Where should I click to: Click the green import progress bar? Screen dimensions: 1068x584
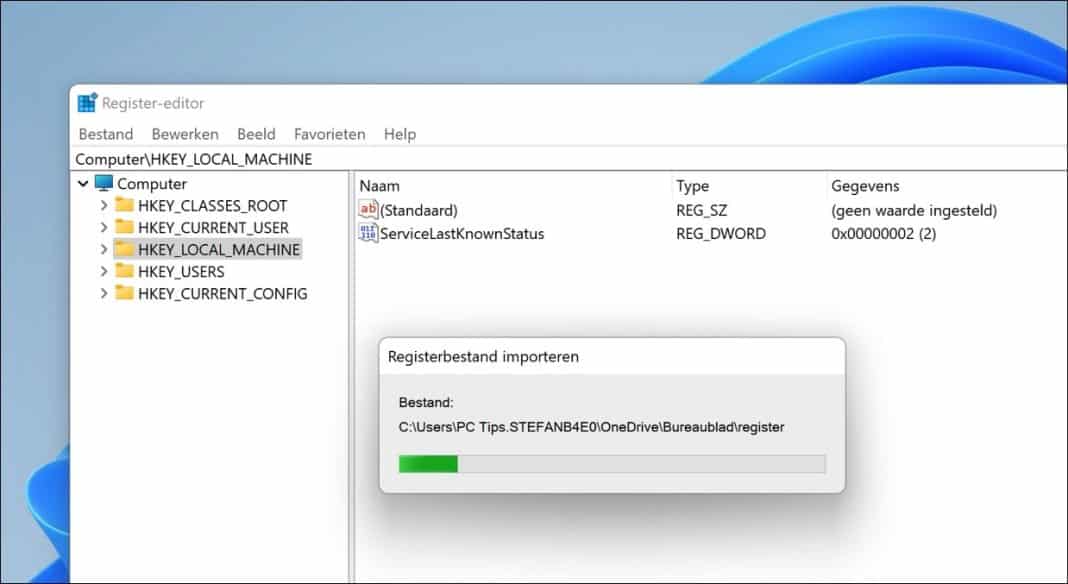click(428, 464)
